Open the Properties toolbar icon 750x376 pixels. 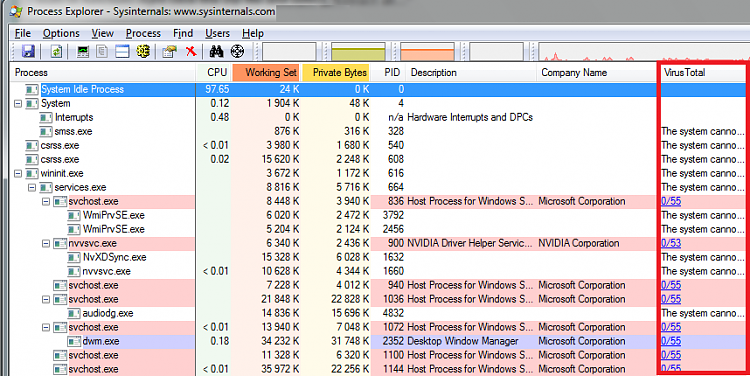(x=169, y=51)
